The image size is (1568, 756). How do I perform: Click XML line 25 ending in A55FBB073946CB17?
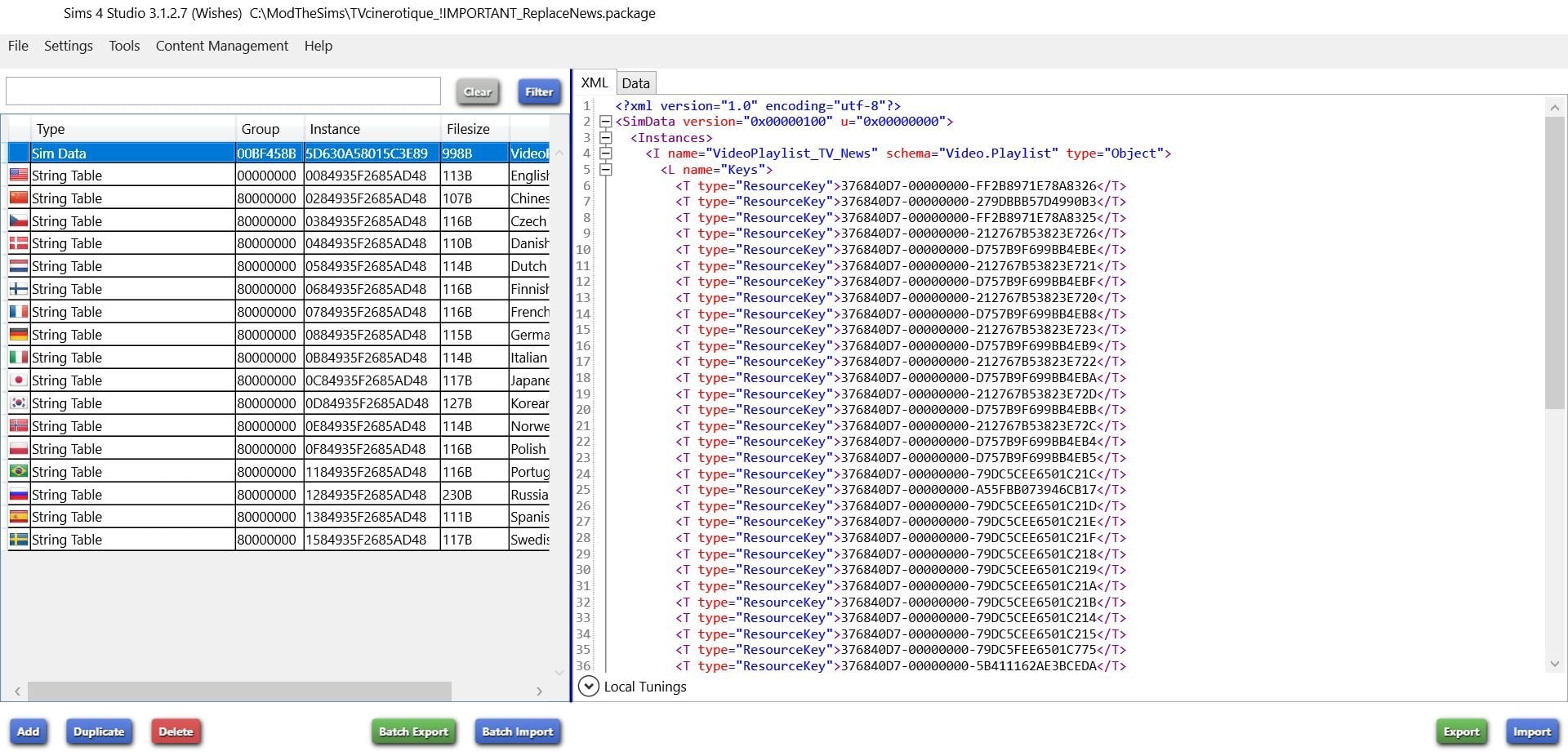coord(900,489)
